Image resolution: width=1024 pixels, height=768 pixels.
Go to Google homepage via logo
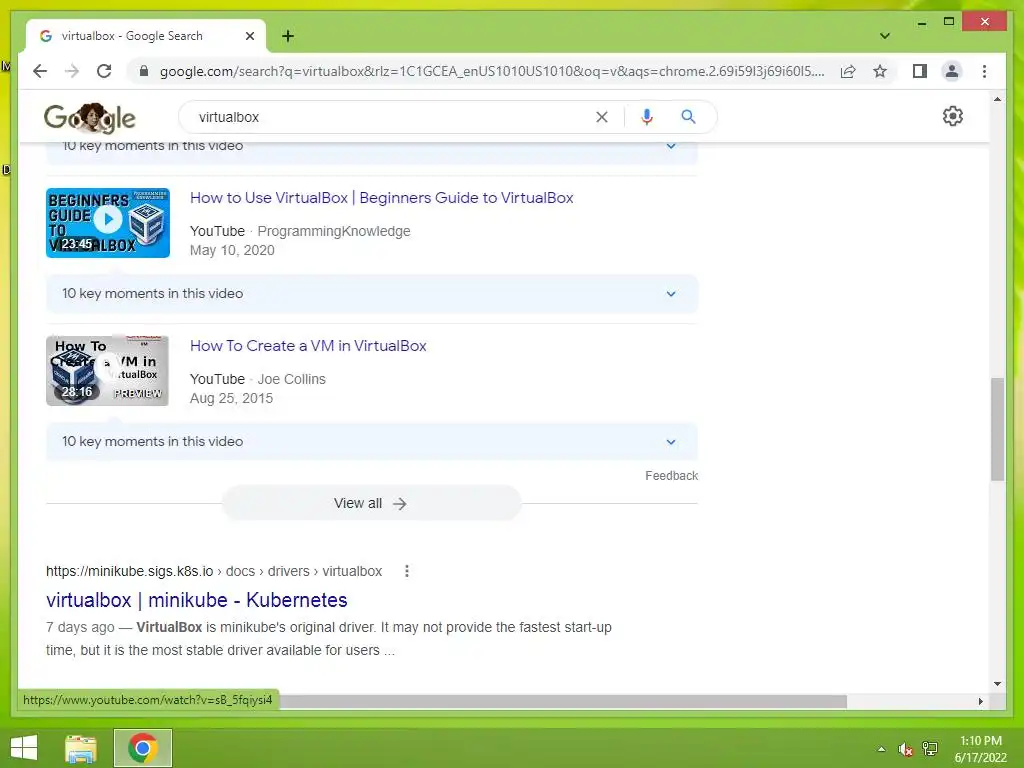coord(89,118)
